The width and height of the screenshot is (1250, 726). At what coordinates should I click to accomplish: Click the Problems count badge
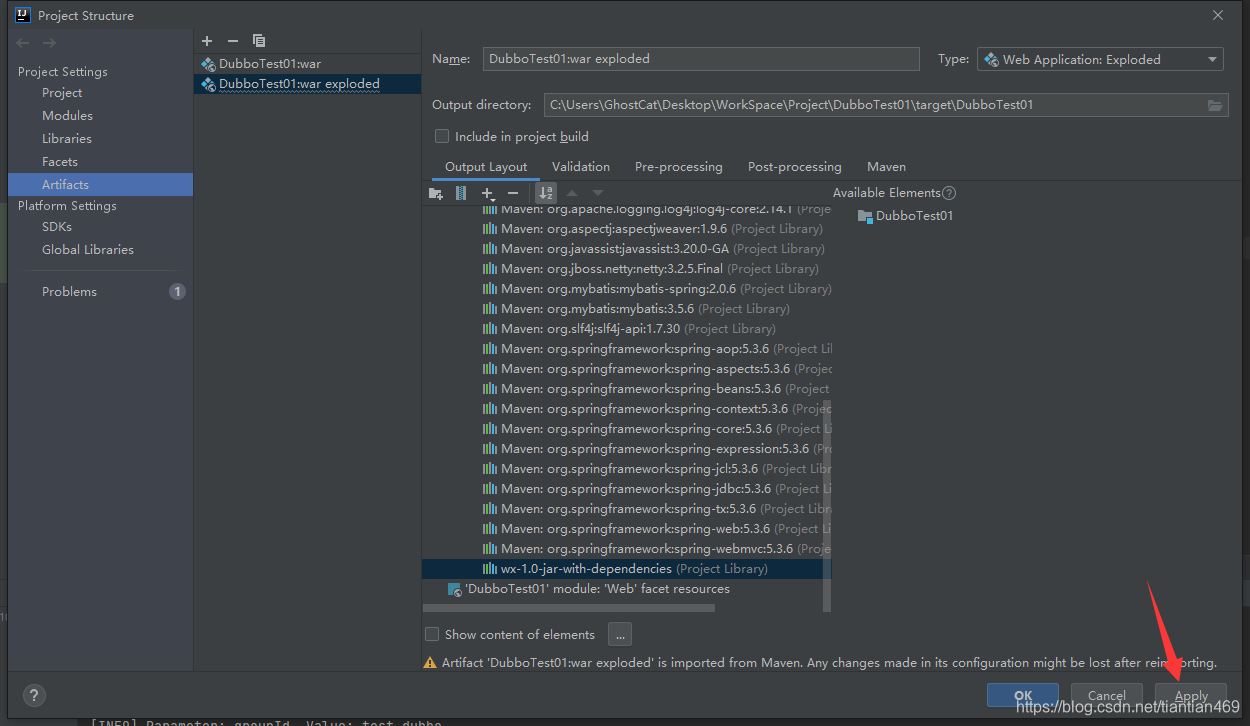tap(177, 292)
